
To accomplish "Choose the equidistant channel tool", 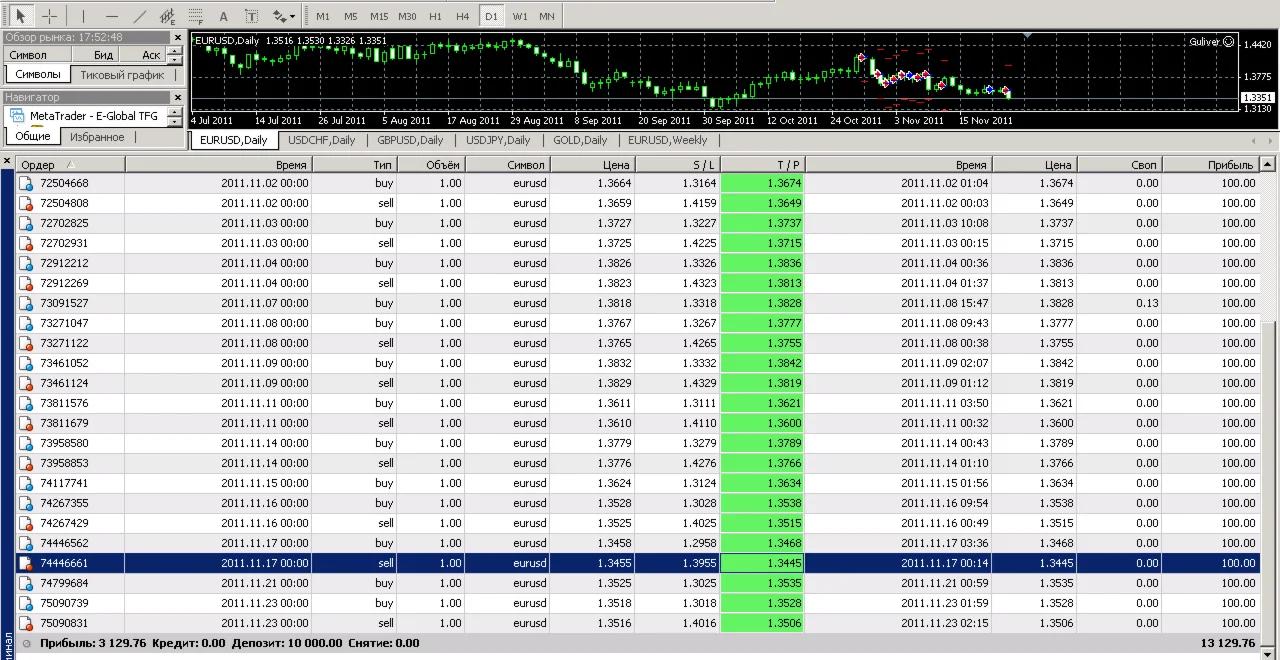I will (168, 16).
